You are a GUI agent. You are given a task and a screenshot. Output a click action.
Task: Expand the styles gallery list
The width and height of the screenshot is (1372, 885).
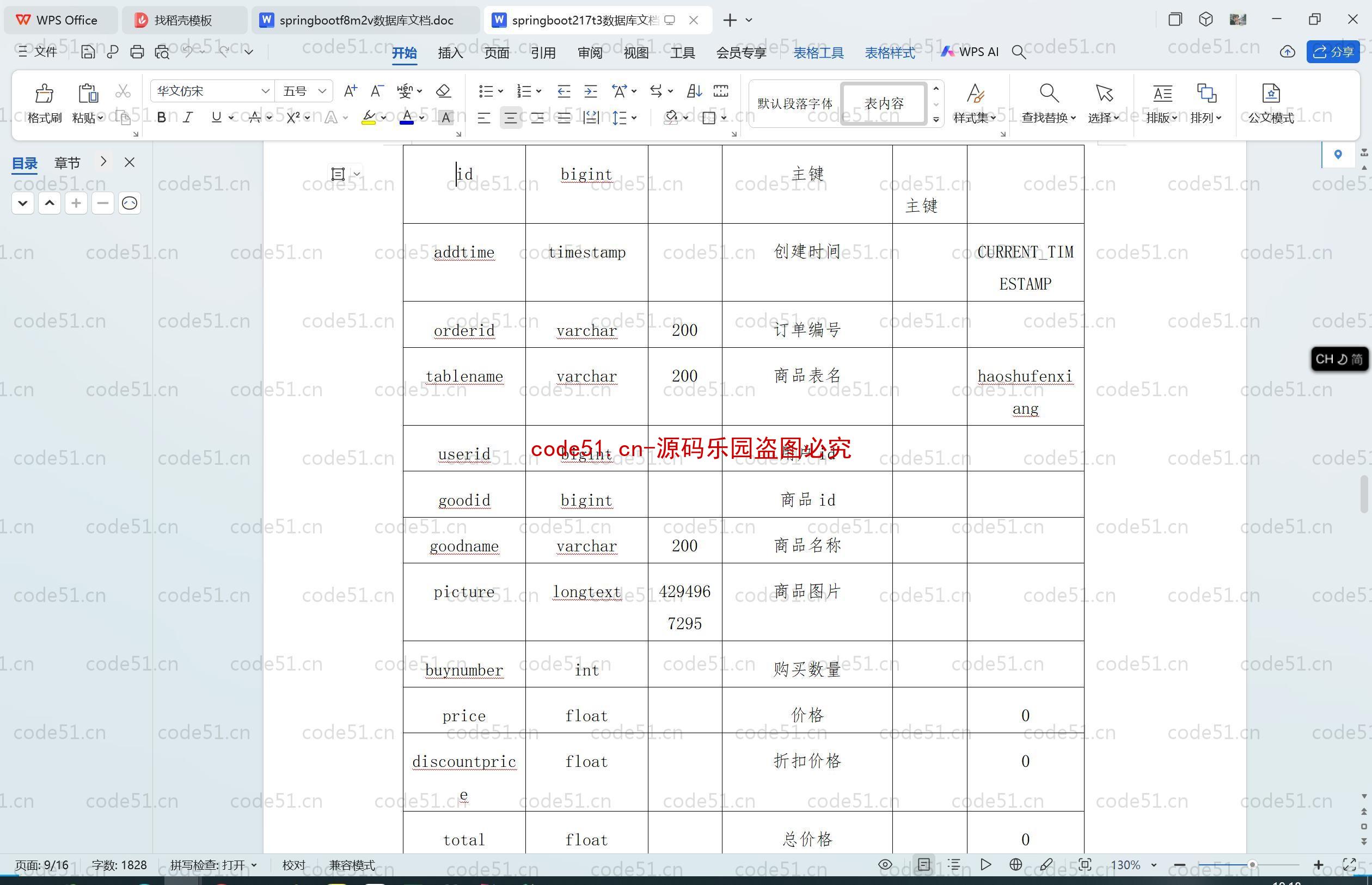[x=936, y=120]
